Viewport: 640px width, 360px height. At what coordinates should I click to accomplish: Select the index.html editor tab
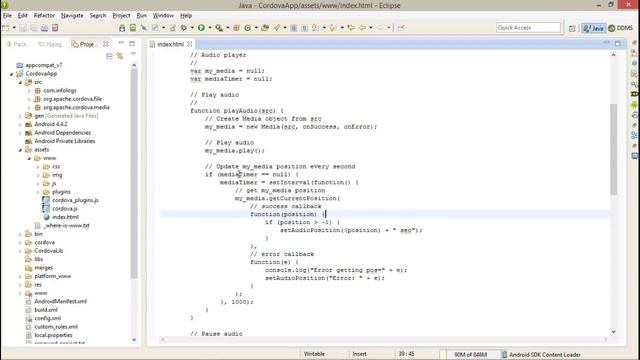point(171,44)
